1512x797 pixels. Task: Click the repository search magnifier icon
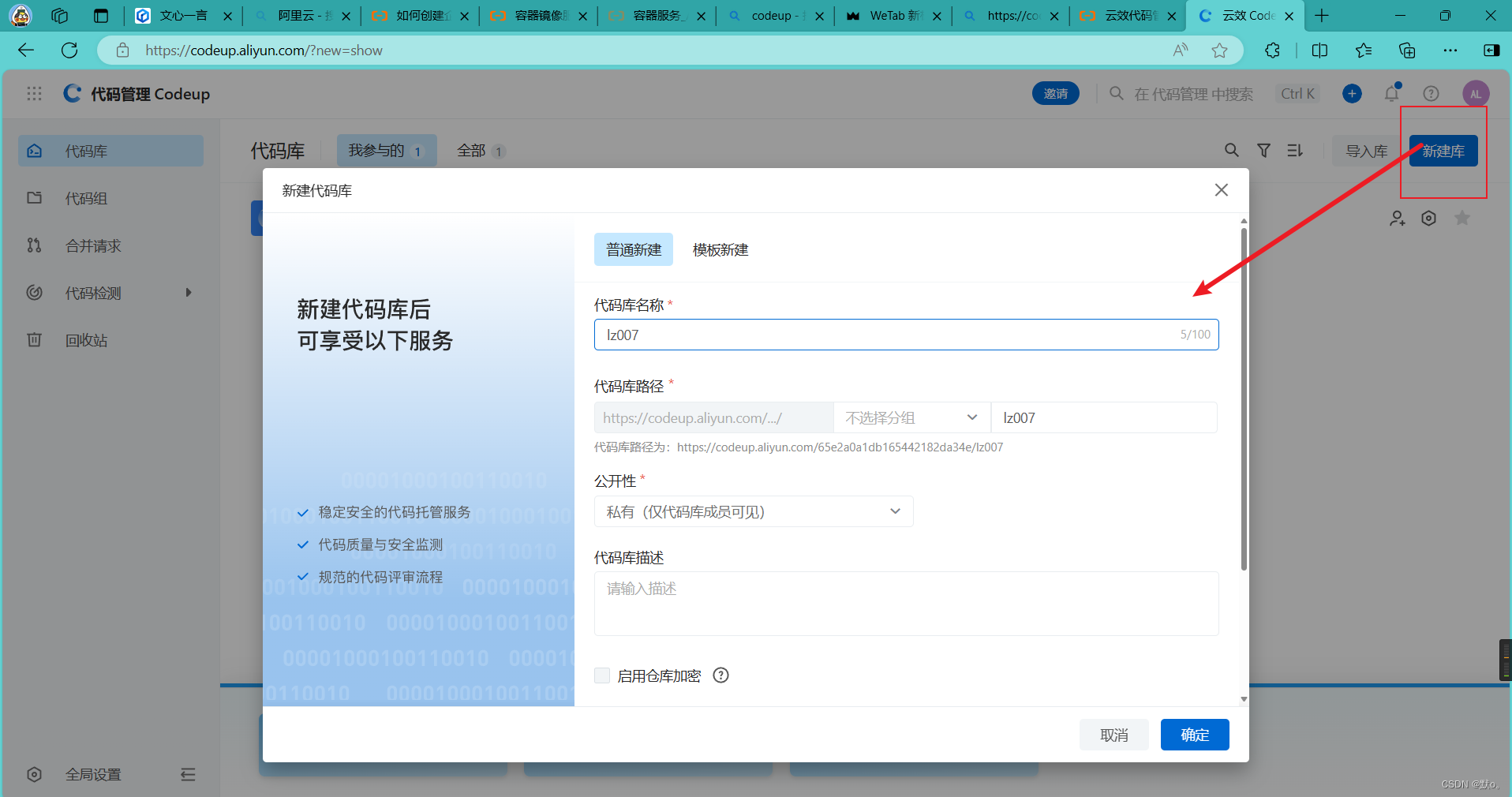[x=1231, y=151]
